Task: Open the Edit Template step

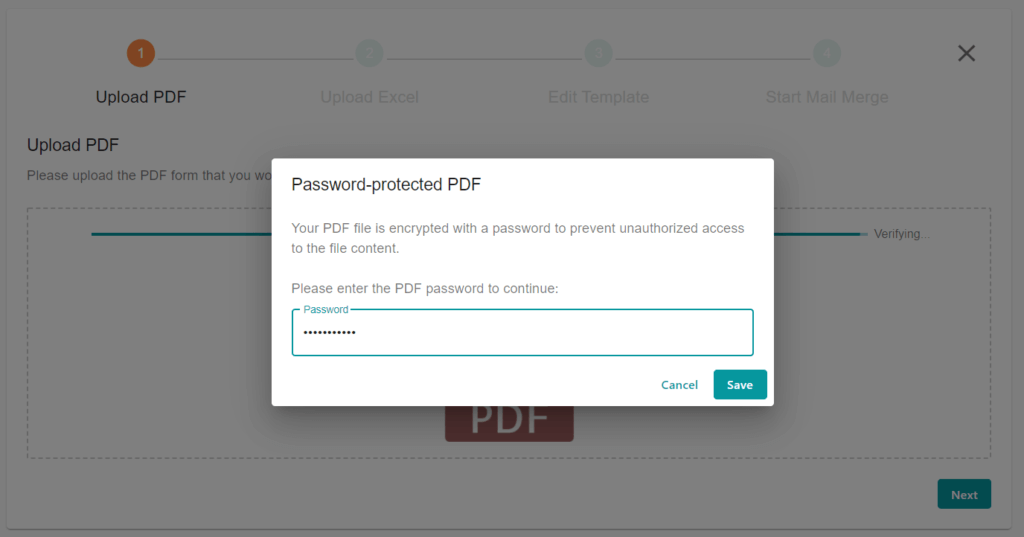Action: click(x=598, y=97)
